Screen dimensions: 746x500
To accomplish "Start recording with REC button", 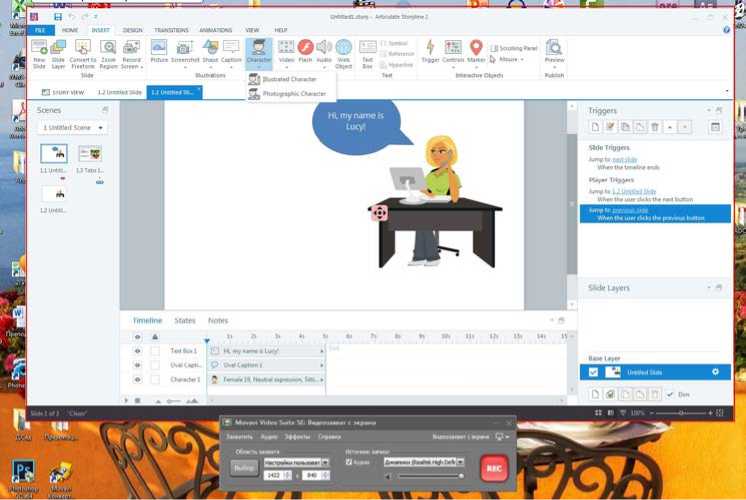I will click(494, 468).
